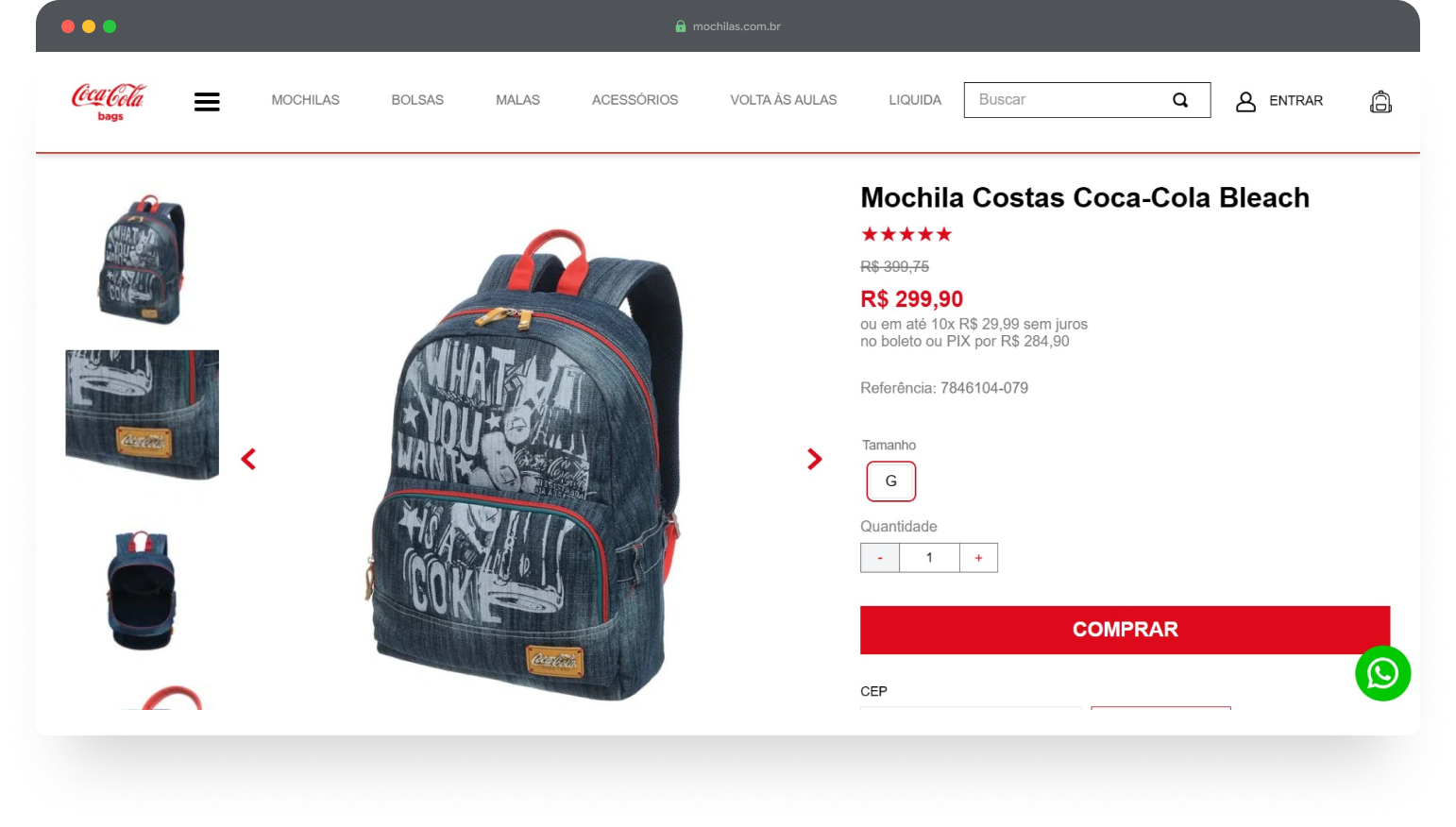Open the WhatsApp chat icon
Image resolution: width=1456 pixels, height=827 pixels.
pos(1382,673)
